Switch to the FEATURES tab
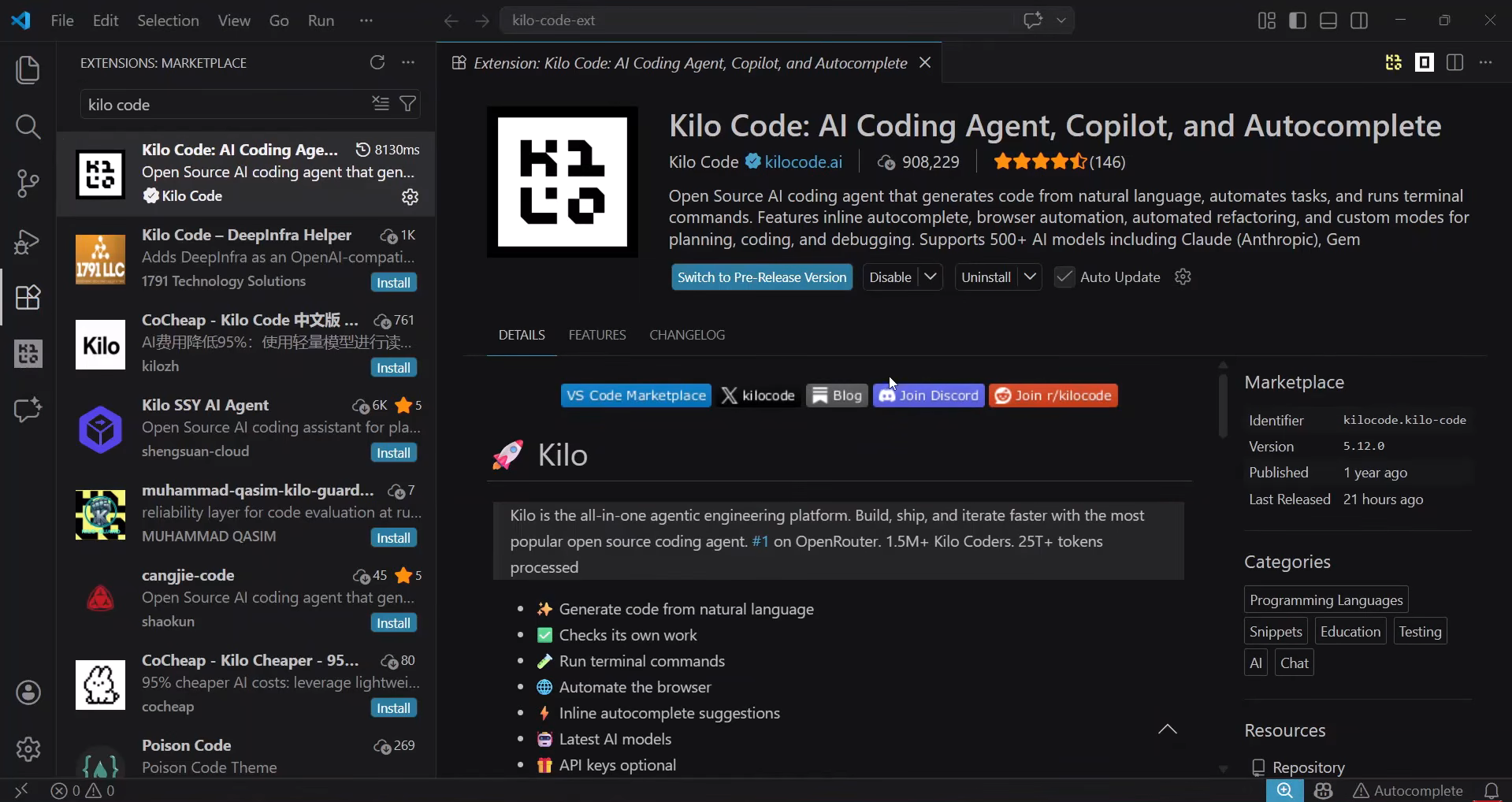The image size is (1512, 802). click(x=597, y=335)
